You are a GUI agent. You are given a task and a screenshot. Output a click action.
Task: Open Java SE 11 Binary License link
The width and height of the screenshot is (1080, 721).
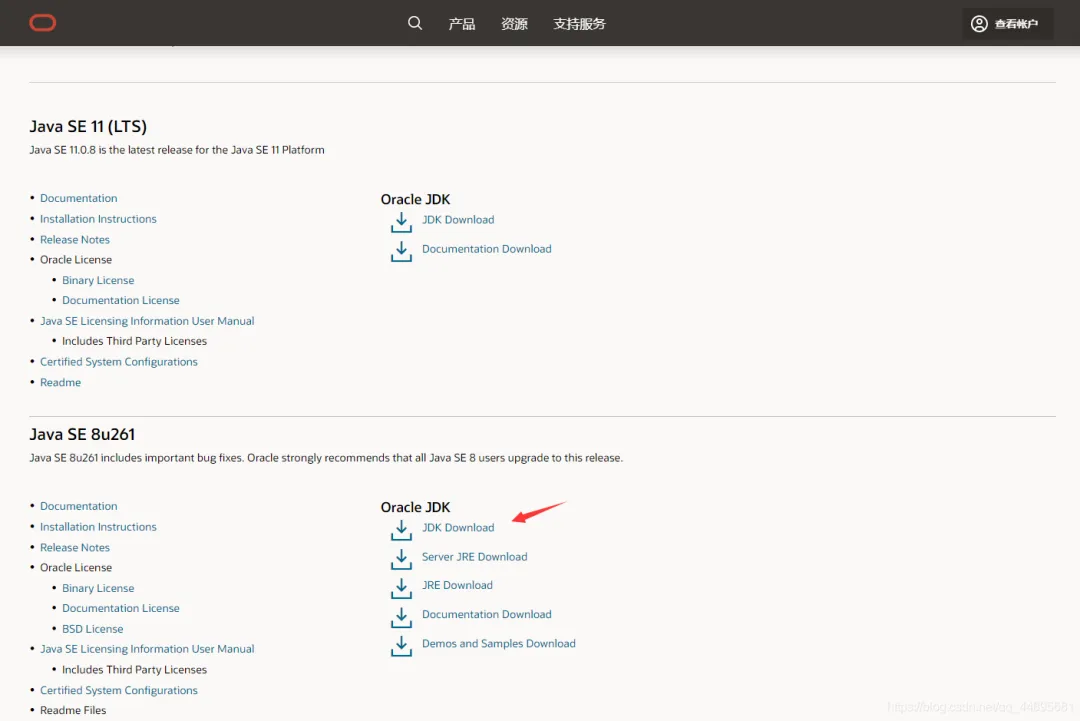pos(98,281)
